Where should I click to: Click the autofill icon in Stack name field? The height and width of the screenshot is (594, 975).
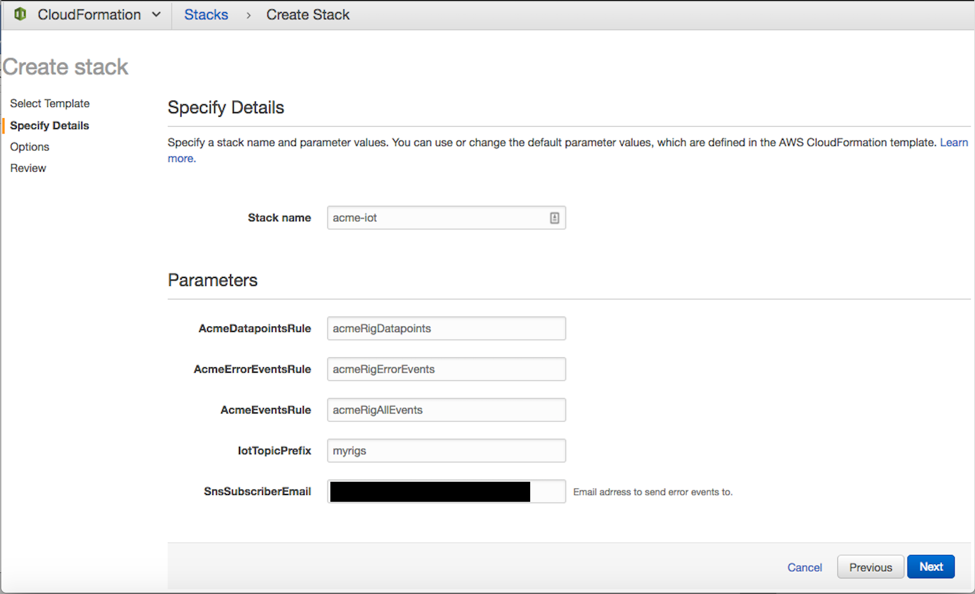point(554,218)
